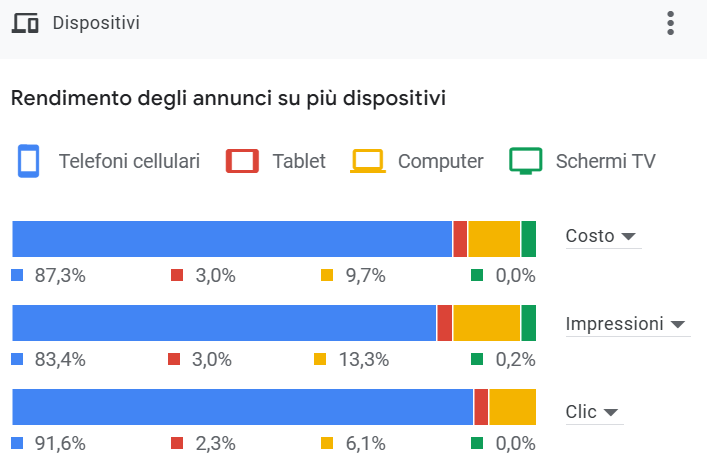Click the blue swatch beside 87,3%
Image resolution: width=707 pixels, height=468 pixels.
17,275
